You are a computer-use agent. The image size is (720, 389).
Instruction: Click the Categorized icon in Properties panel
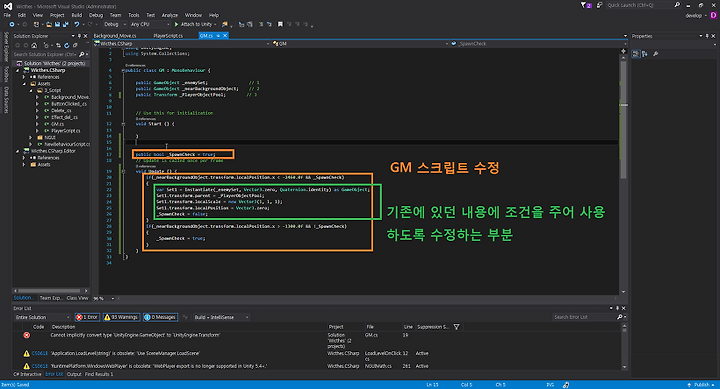point(636,54)
